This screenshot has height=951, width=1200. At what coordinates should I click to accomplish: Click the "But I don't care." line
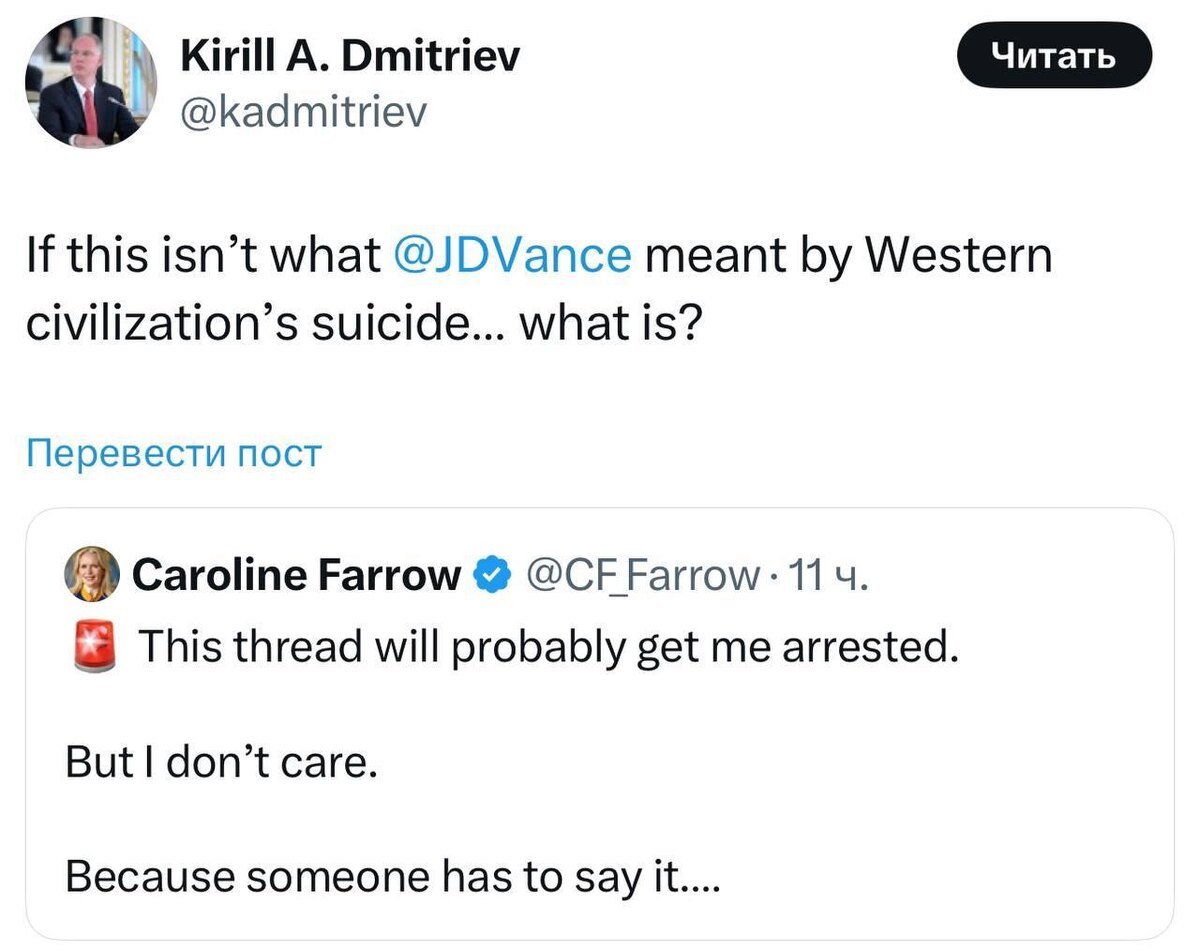click(x=221, y=764)
